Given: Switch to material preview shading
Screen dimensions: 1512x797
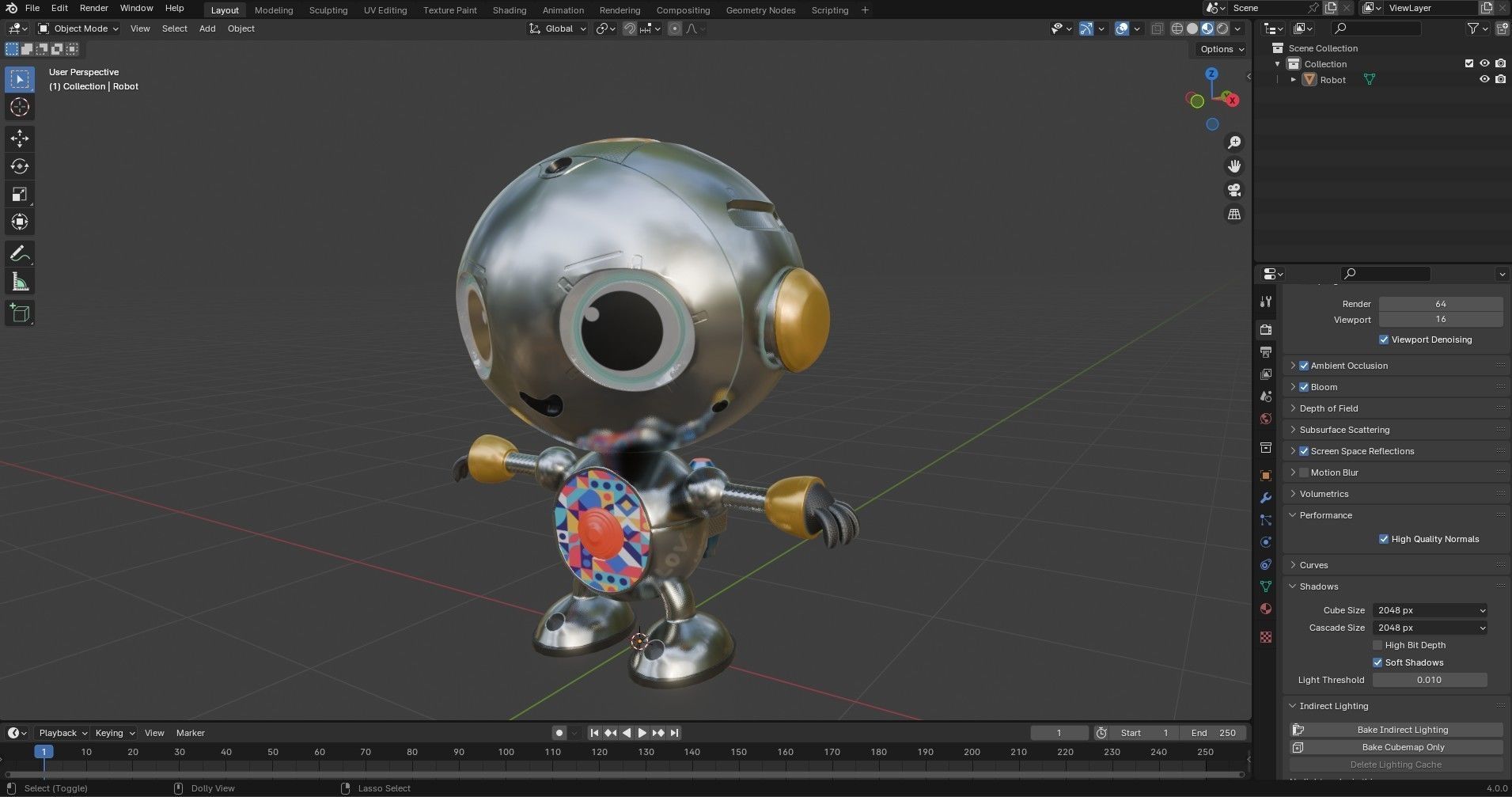Looking at the screenshot, I should 1207,28.
